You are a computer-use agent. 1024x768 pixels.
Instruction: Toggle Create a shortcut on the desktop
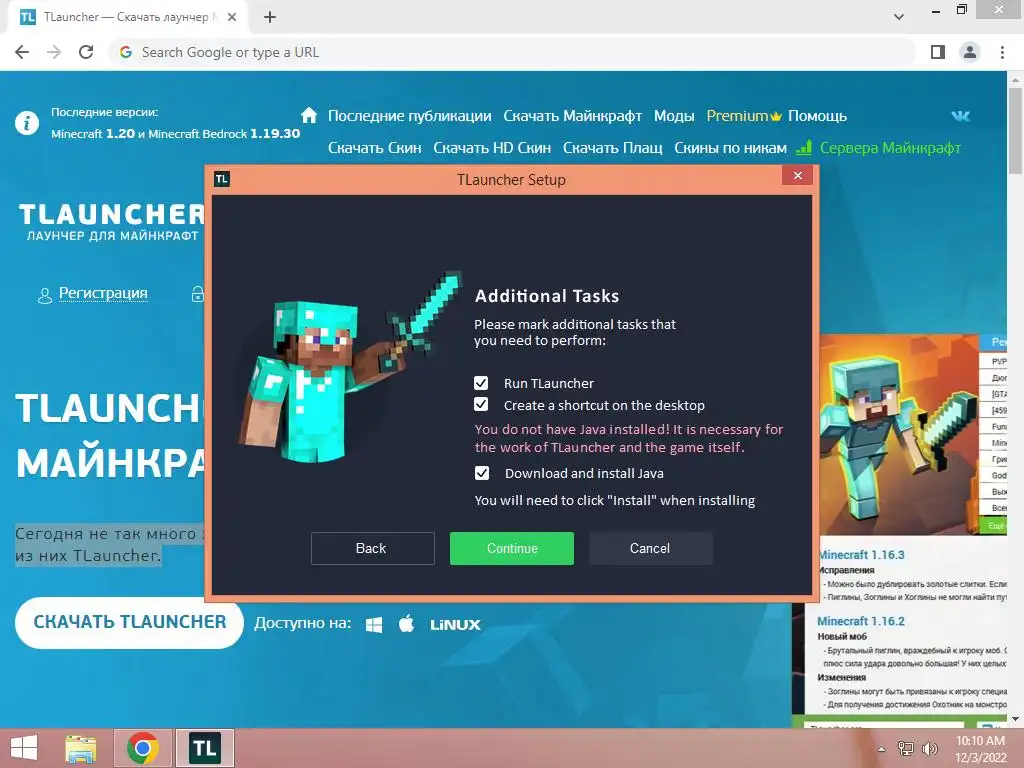(x=481, y=405)
